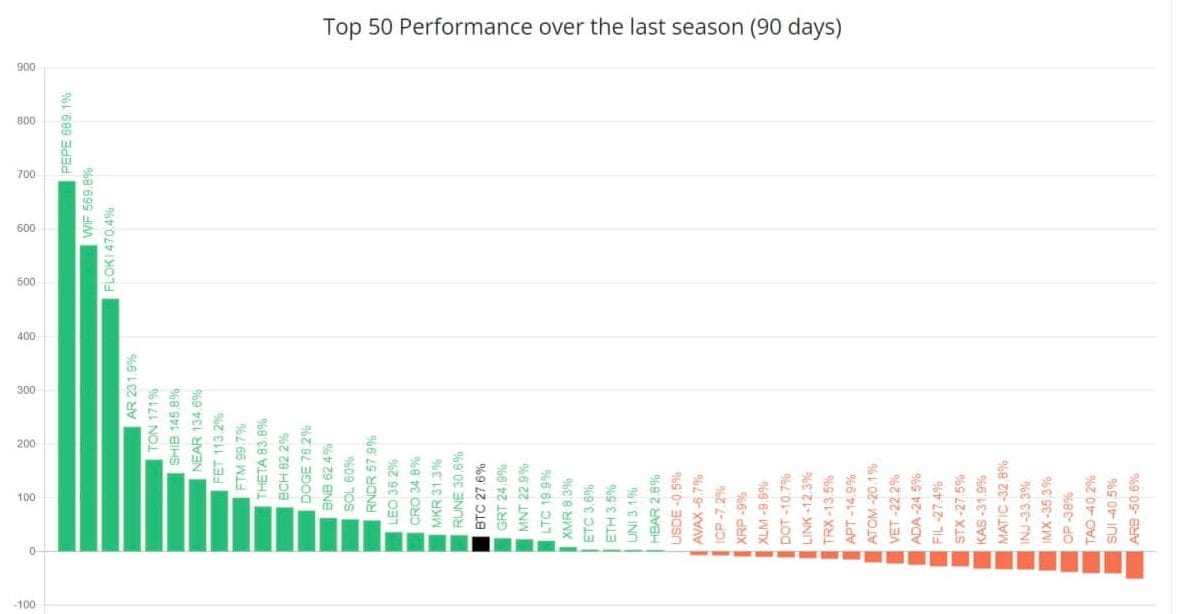Click the red ARB bar
Viewport: 1180px width, 614px height.
pyautogui.click(x=1134, y=565)
